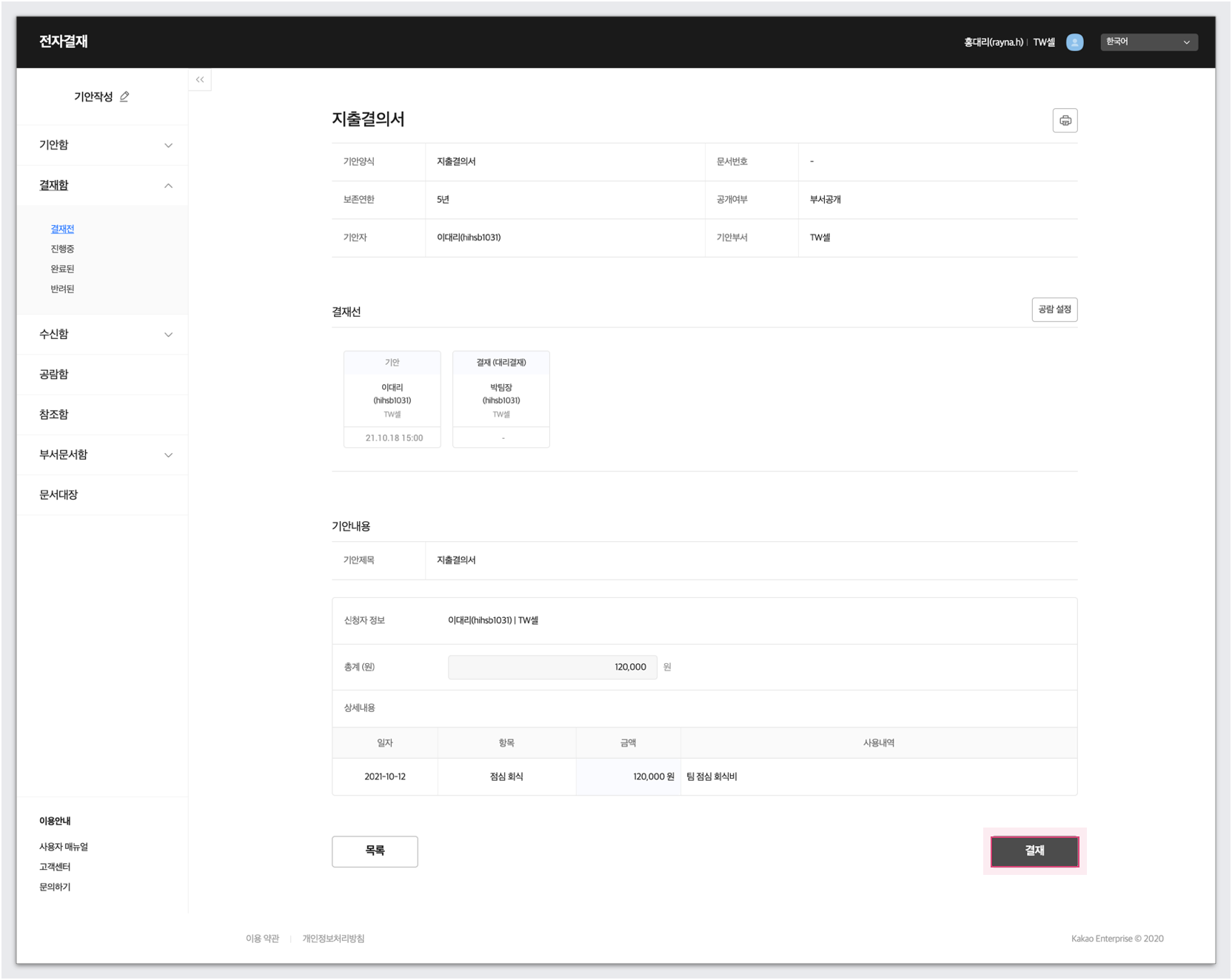1232x980 pixels.
Task: Click the 2021-10-12 date cell
Action: (x=385, y=776)
